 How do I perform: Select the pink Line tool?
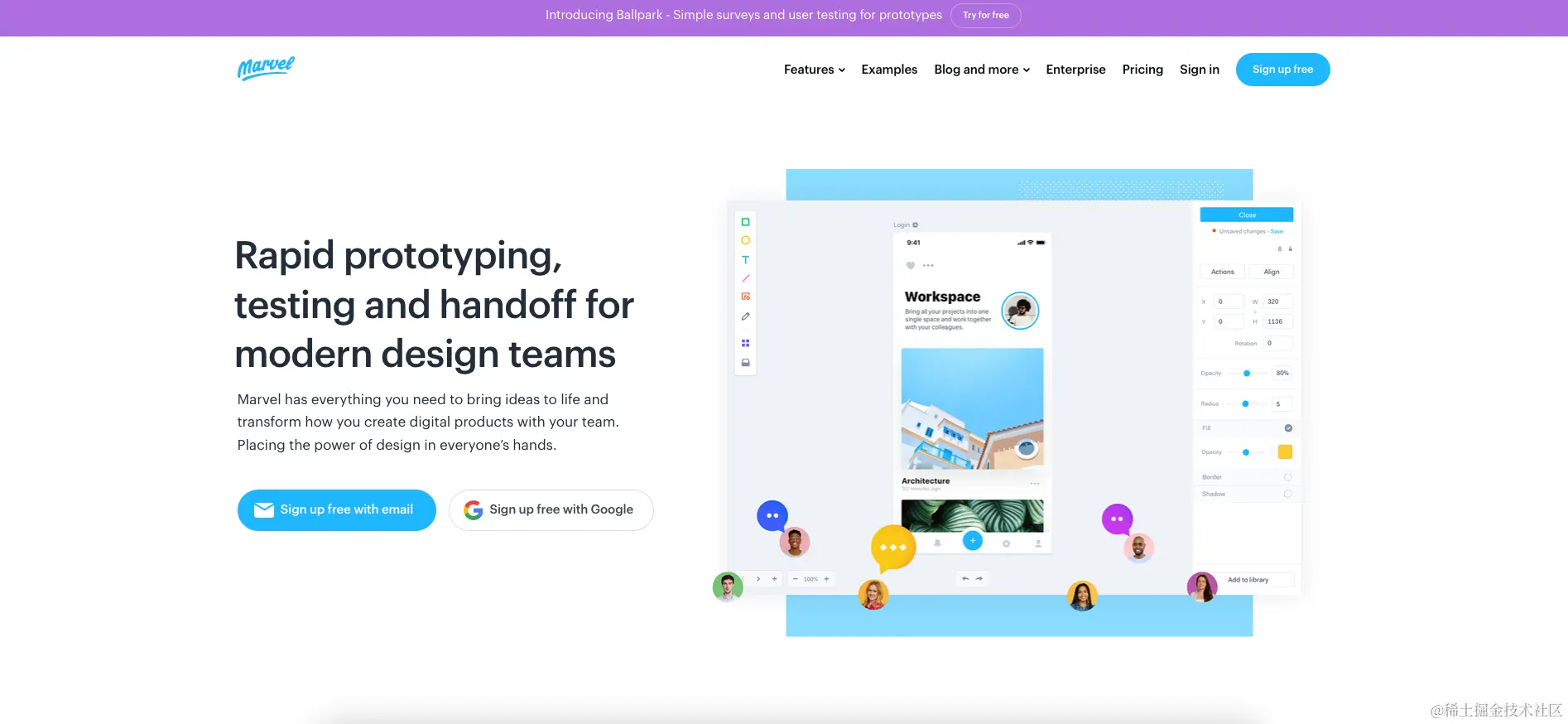click(745, 278)
